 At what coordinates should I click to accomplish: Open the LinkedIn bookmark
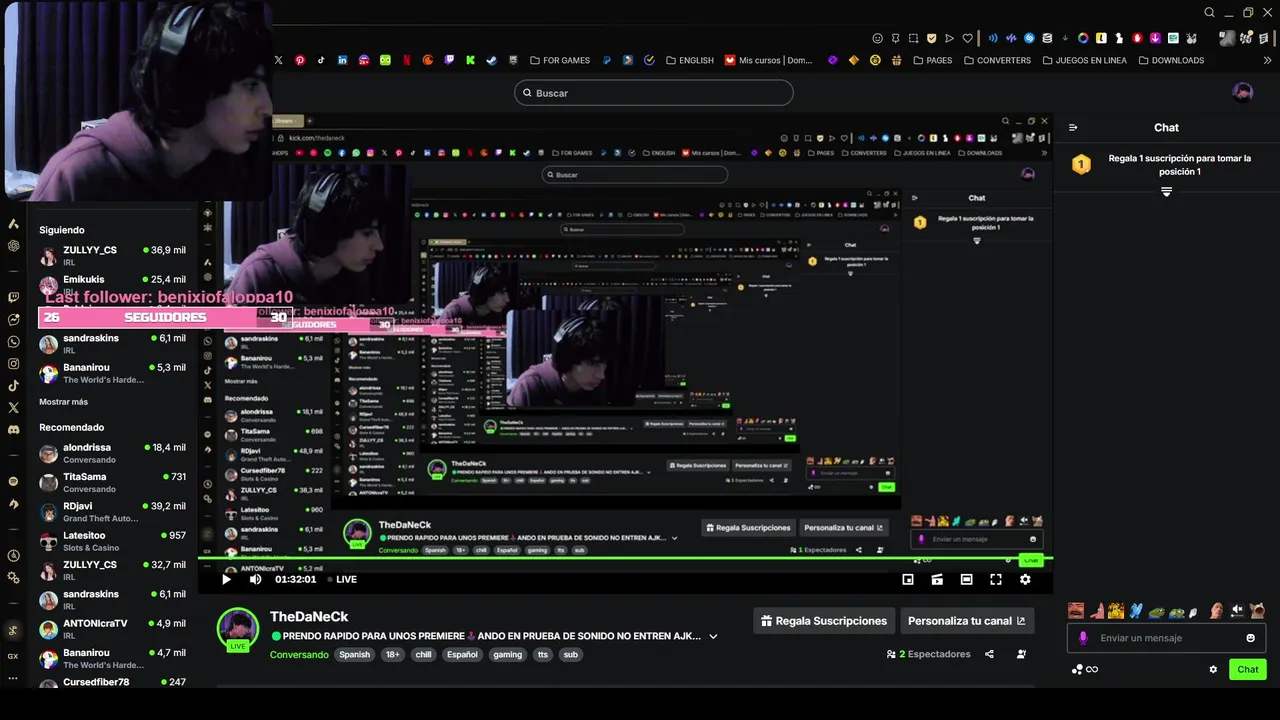click(x=342, y=60)
